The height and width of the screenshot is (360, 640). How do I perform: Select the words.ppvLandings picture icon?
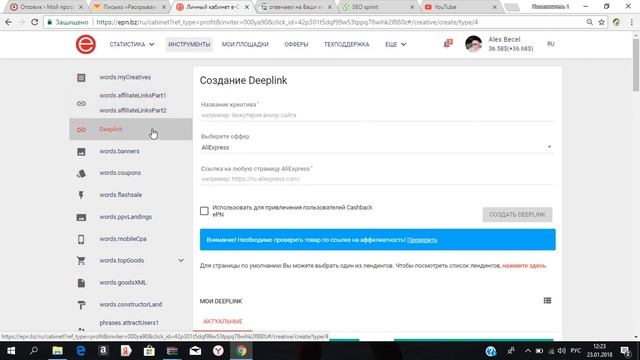[x=81, y=217]
